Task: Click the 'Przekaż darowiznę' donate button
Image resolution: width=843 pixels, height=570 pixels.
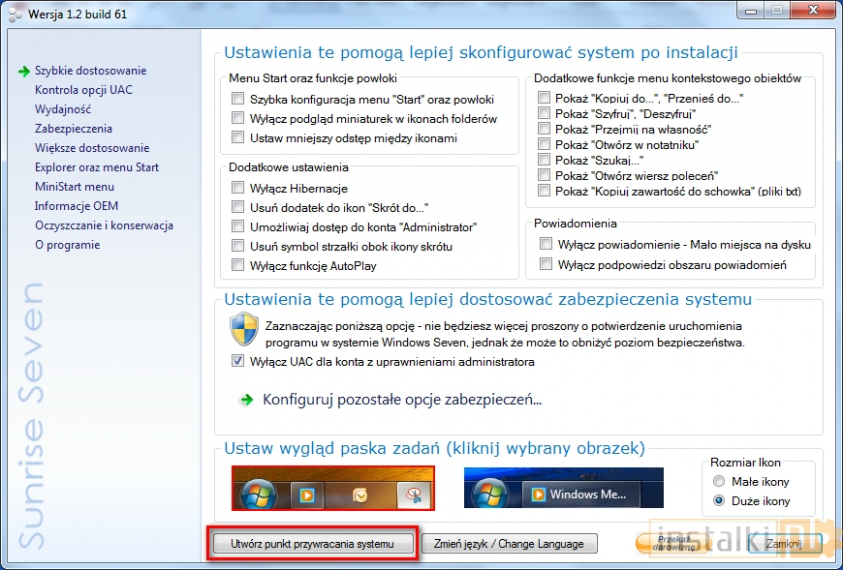Action: 673,543
